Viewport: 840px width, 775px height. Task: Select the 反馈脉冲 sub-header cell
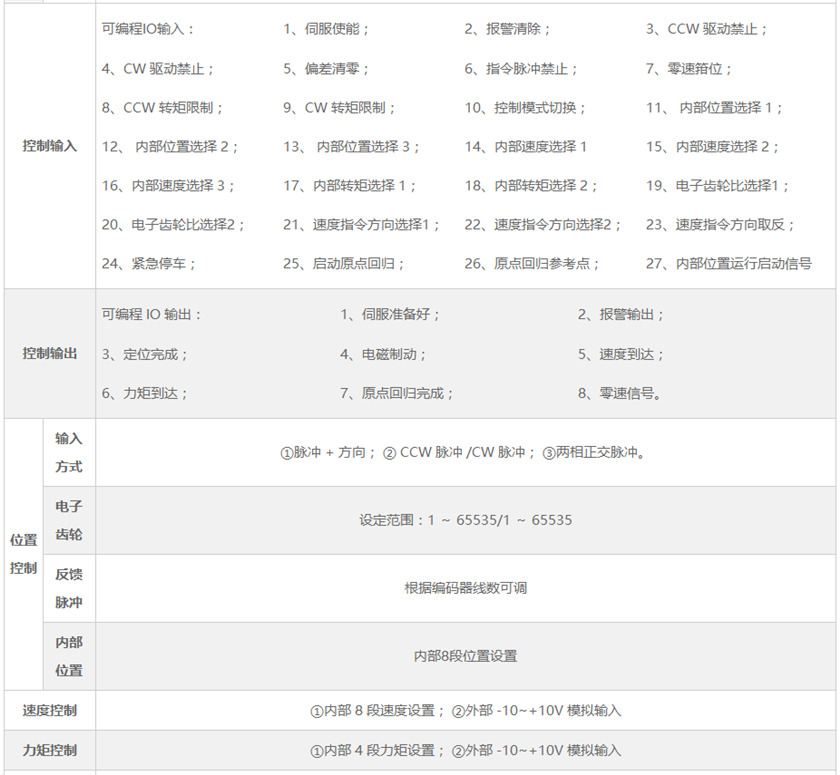pos(69,588)
